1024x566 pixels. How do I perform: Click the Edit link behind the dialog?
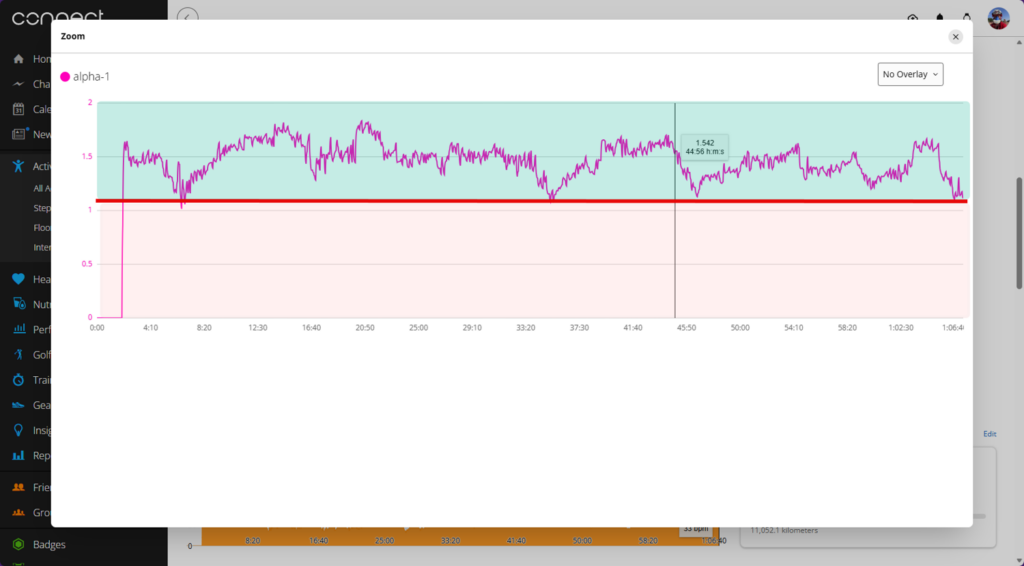click(989, 434)
